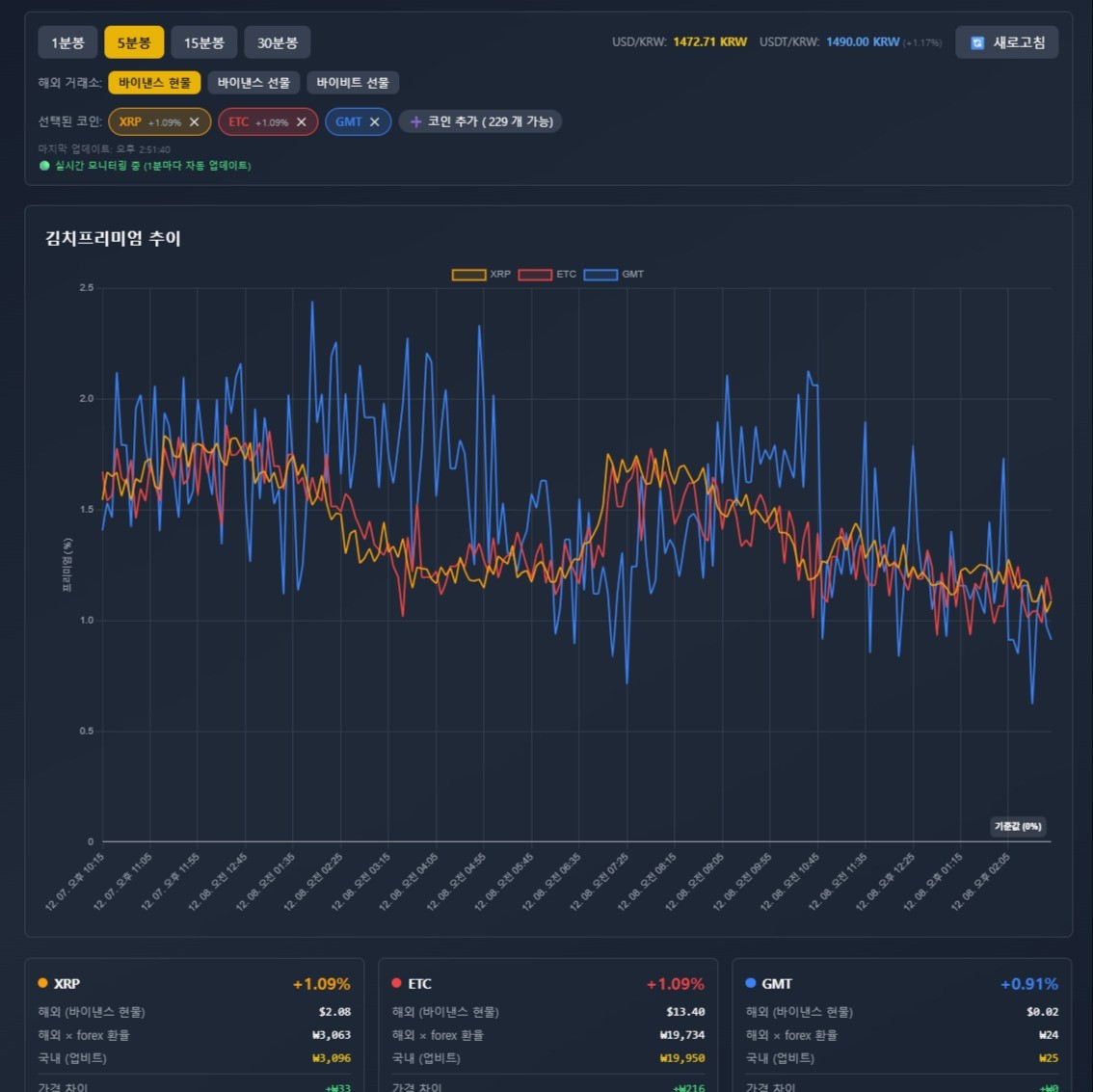This screenshot has width=1093, height=1092.
Task: Click the blue dot icon on GMT card
Action: point(751,983)
